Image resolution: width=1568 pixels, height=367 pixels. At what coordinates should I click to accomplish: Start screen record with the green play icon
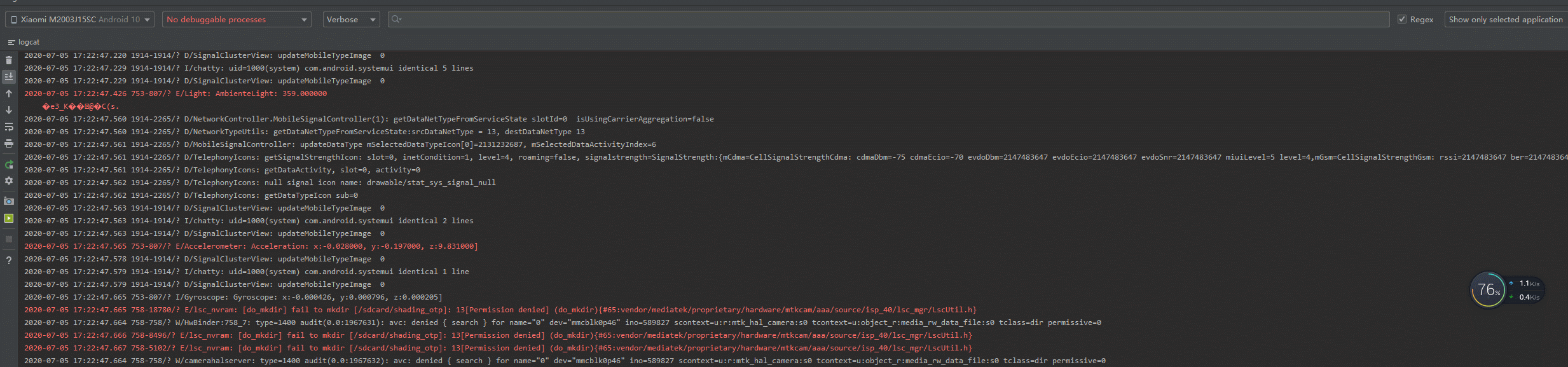click(x=9, y=218)
